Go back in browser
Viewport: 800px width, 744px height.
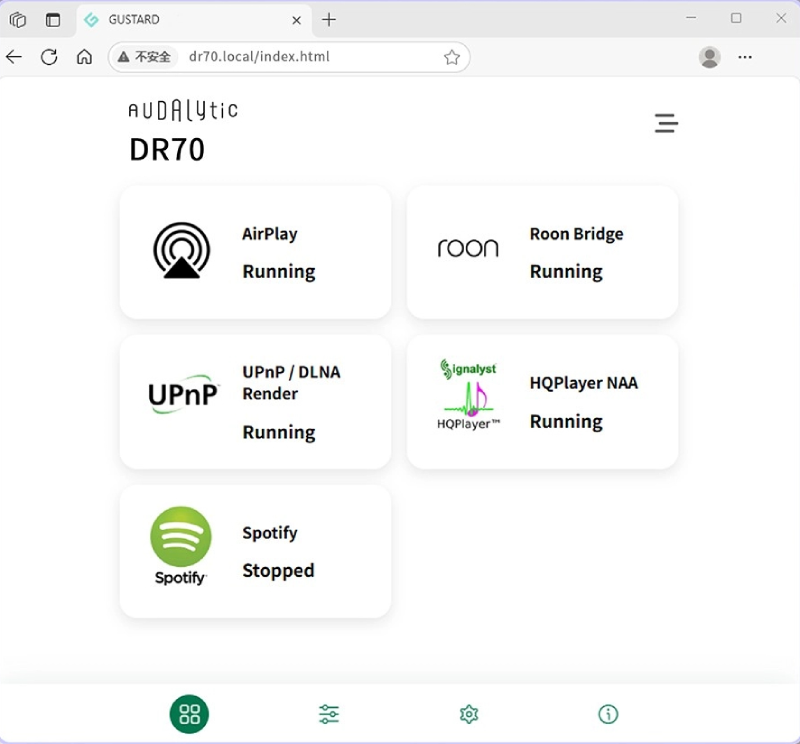point(14,57)
